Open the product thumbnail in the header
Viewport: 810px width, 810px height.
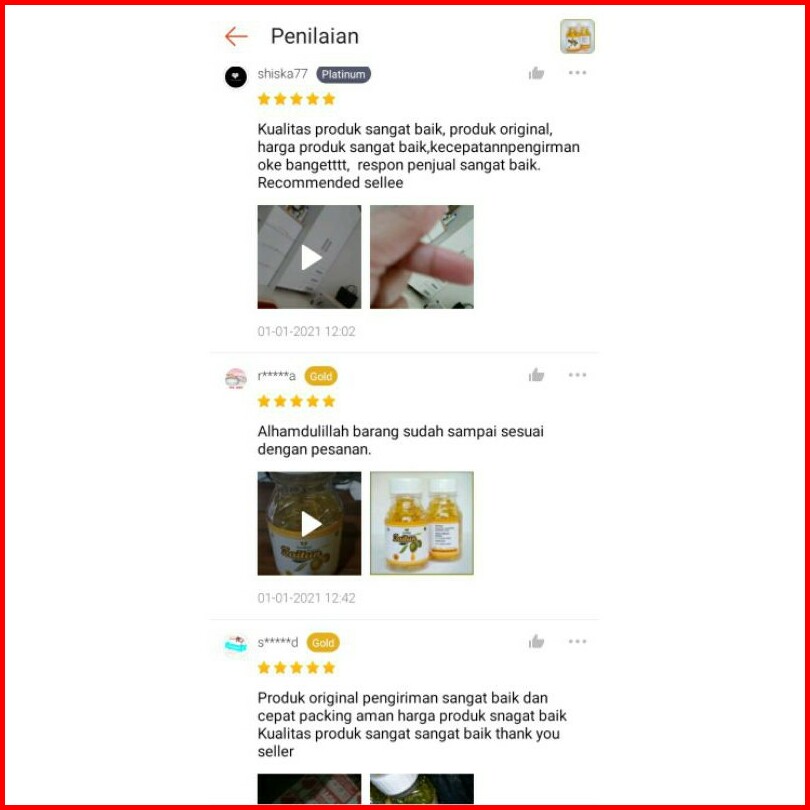577,36
